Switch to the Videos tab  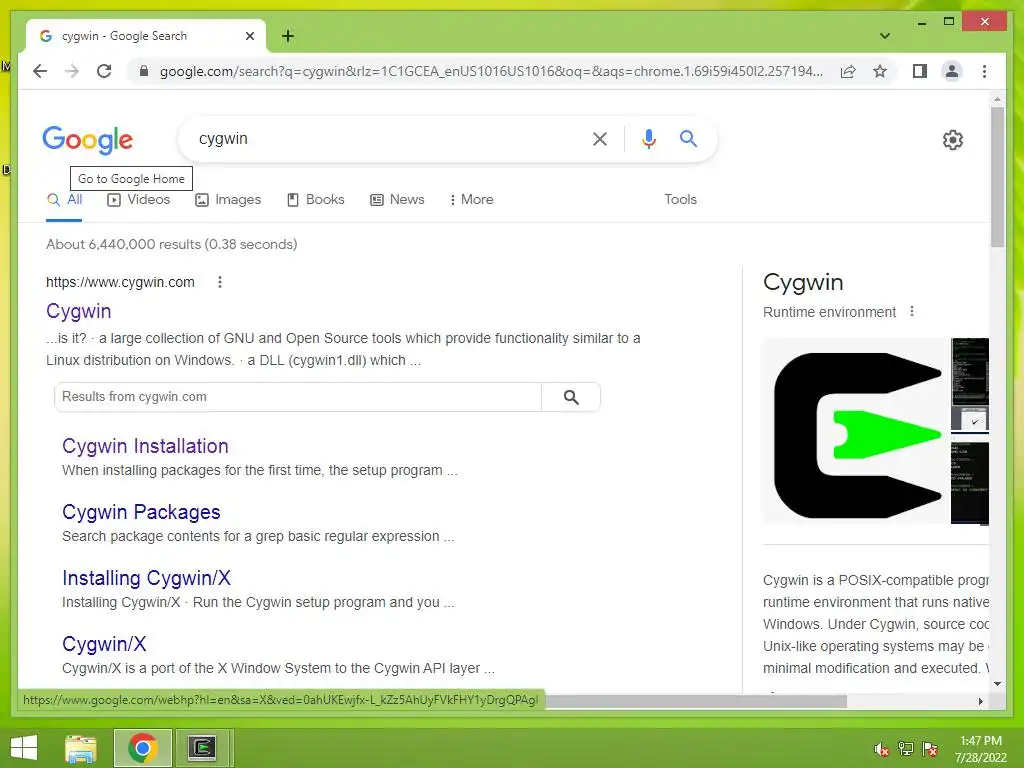(138, 200)
